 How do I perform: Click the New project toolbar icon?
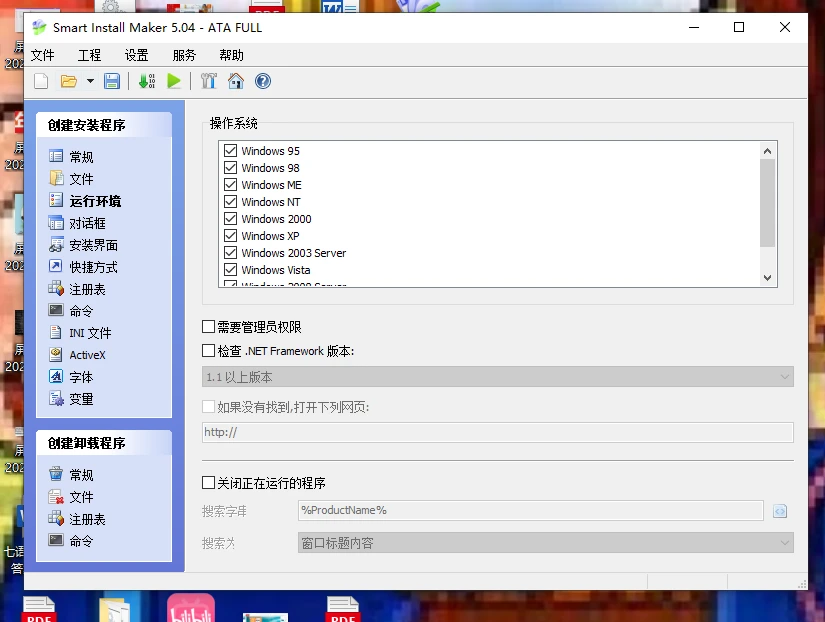(x=41, y=82)
